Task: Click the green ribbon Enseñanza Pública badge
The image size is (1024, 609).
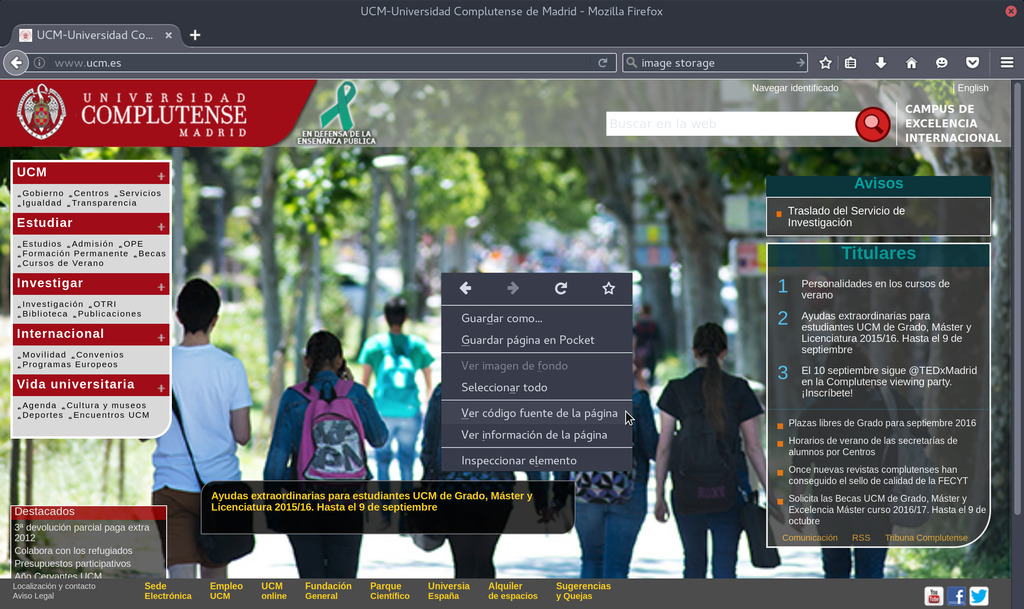Action: tap(337, 112)
